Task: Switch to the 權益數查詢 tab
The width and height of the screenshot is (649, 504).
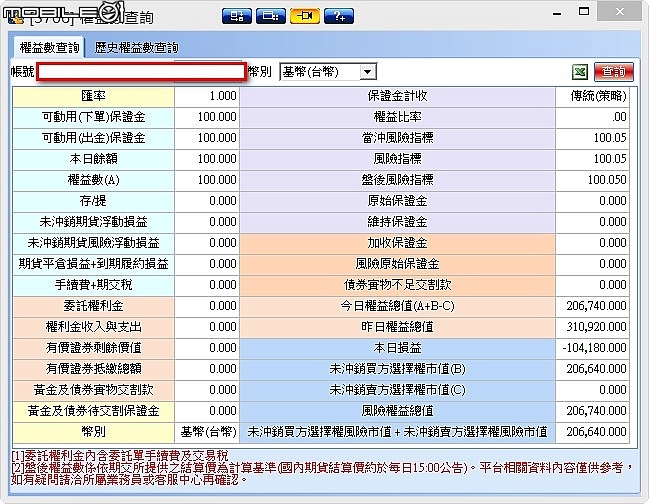Action: pyautogui.click(x=49, y=48)
